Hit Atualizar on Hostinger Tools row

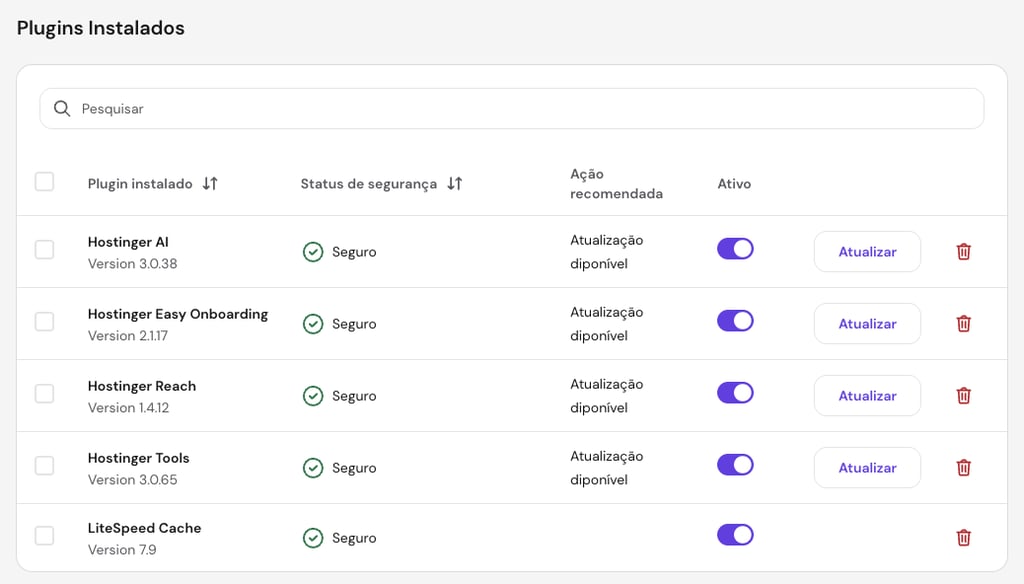(867, 468)
